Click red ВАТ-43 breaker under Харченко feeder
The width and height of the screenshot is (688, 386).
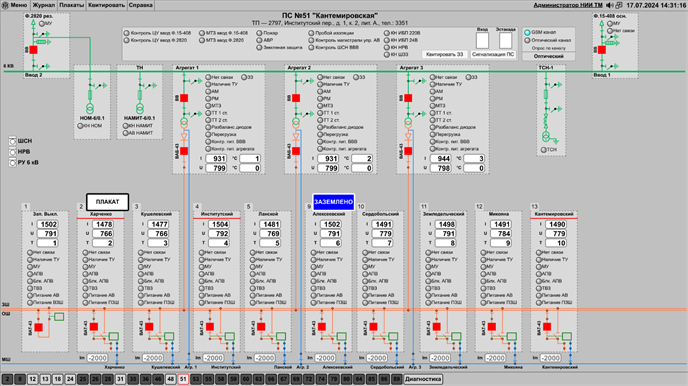94,327
